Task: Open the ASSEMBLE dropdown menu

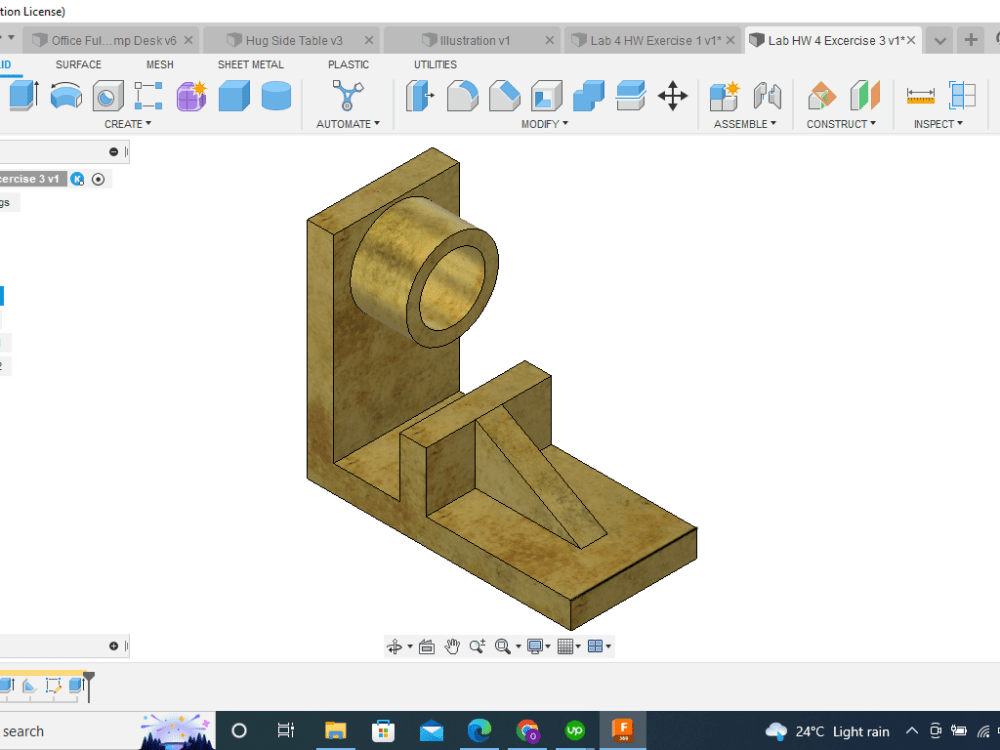Action: point(745,124)
